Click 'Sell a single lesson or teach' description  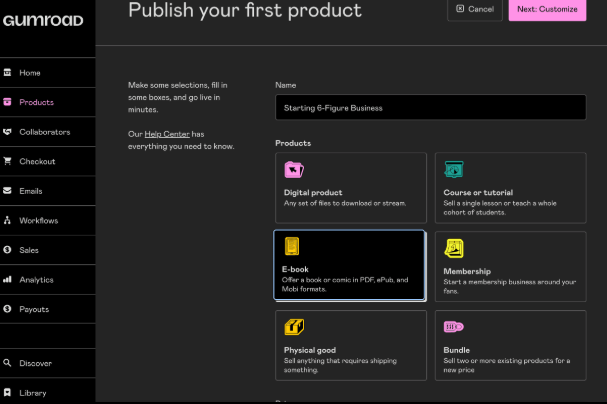coord(500,208)
